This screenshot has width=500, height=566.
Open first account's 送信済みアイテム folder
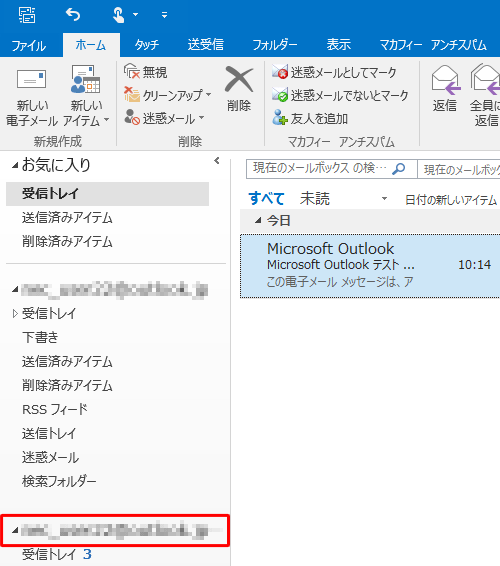point(67,361)
